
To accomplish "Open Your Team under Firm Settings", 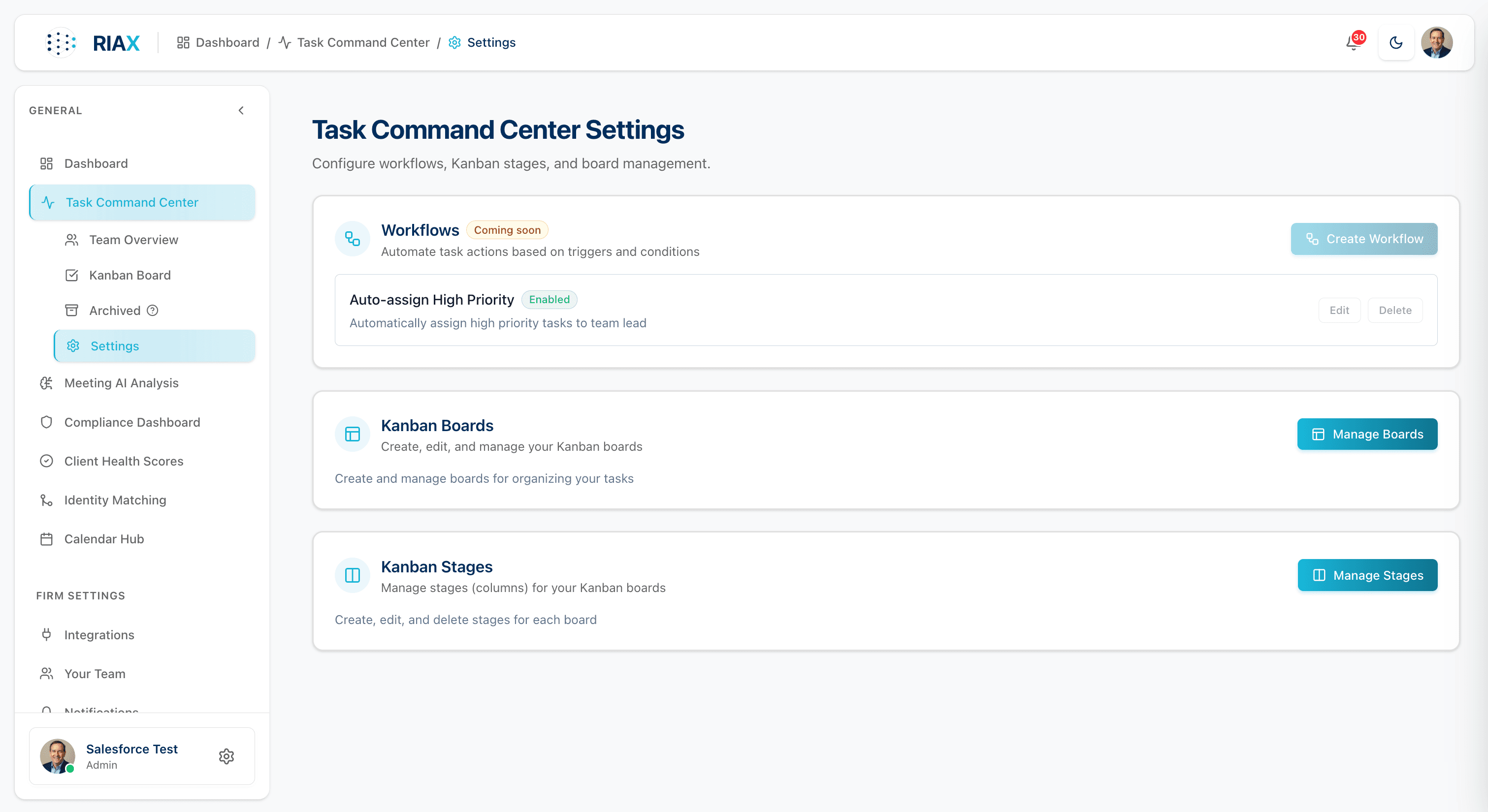I will 142,673.
